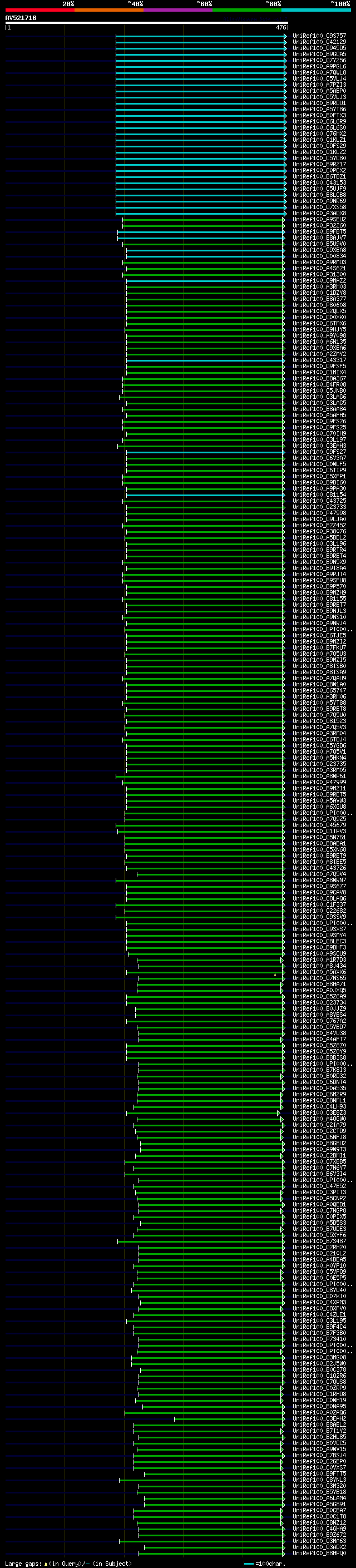Open hit UniRef100_B0FTX3
356x1568 pixels.
tap(319, 116)
